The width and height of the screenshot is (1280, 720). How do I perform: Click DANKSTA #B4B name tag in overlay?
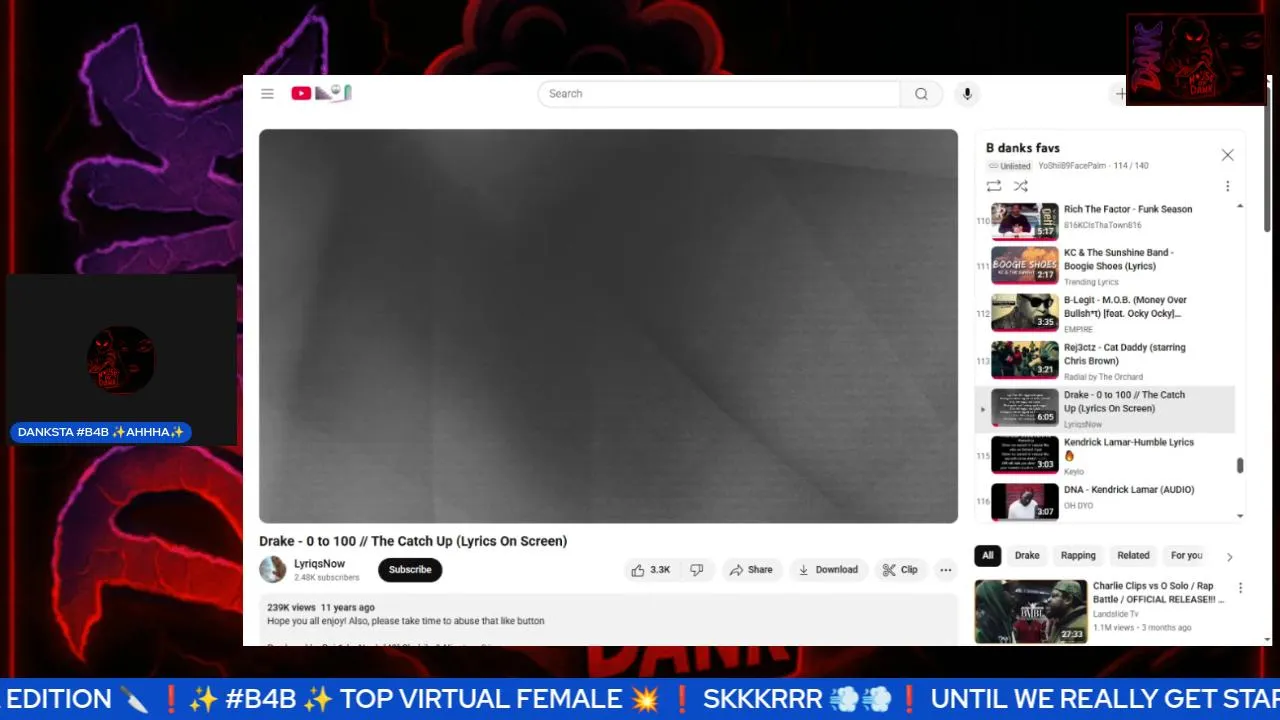tap(101, 433)
